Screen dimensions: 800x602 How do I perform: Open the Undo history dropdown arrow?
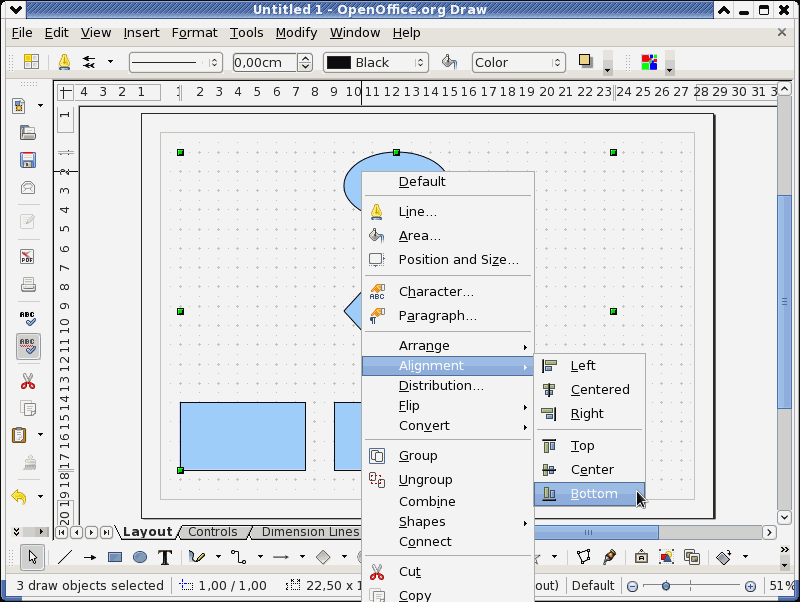40,496
